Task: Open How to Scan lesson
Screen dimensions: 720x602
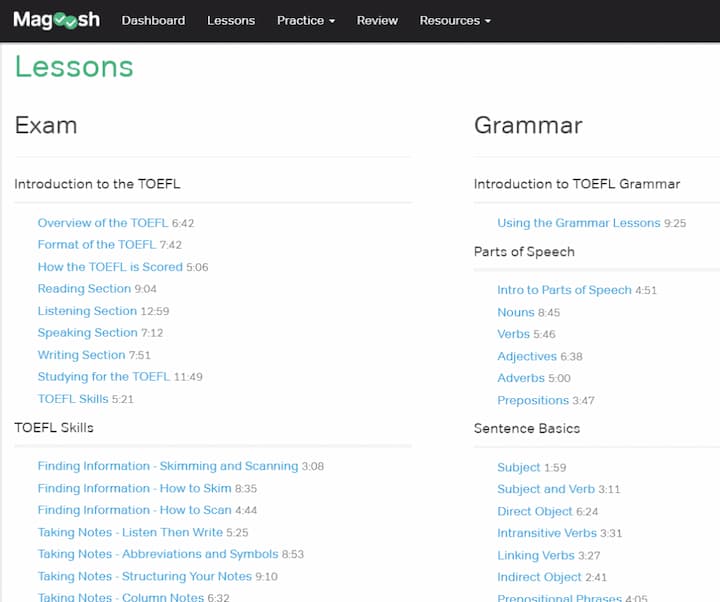Action: click(x=135, y=510)
